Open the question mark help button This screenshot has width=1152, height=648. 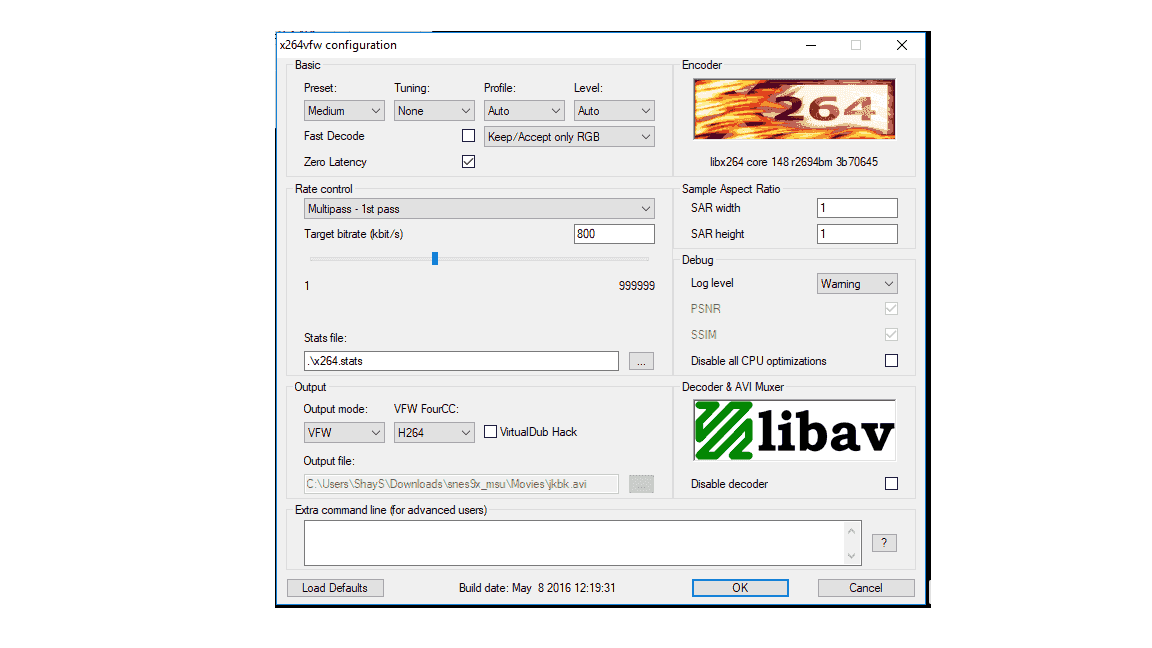884,543
